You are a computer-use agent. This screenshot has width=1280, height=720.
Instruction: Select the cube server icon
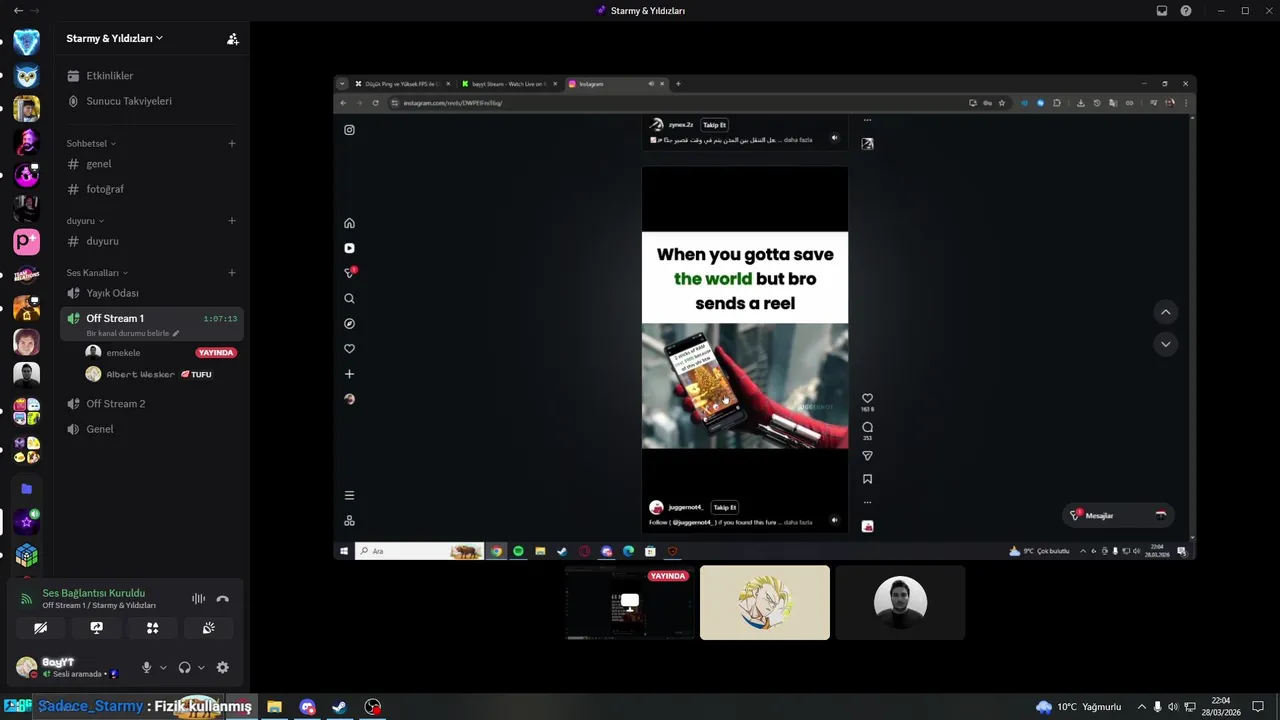pyautogui.click(x=27, y=555)
